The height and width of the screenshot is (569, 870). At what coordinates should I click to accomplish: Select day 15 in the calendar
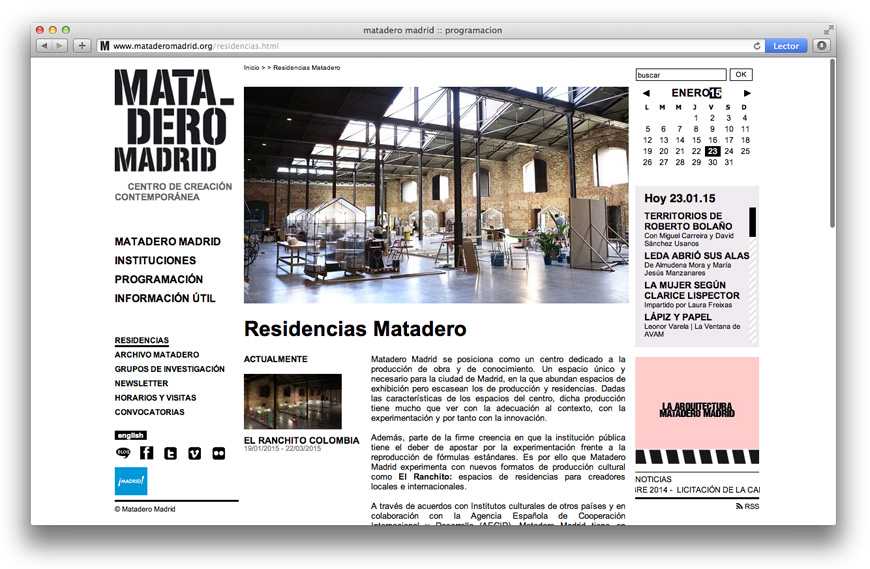tap(696, 140)
